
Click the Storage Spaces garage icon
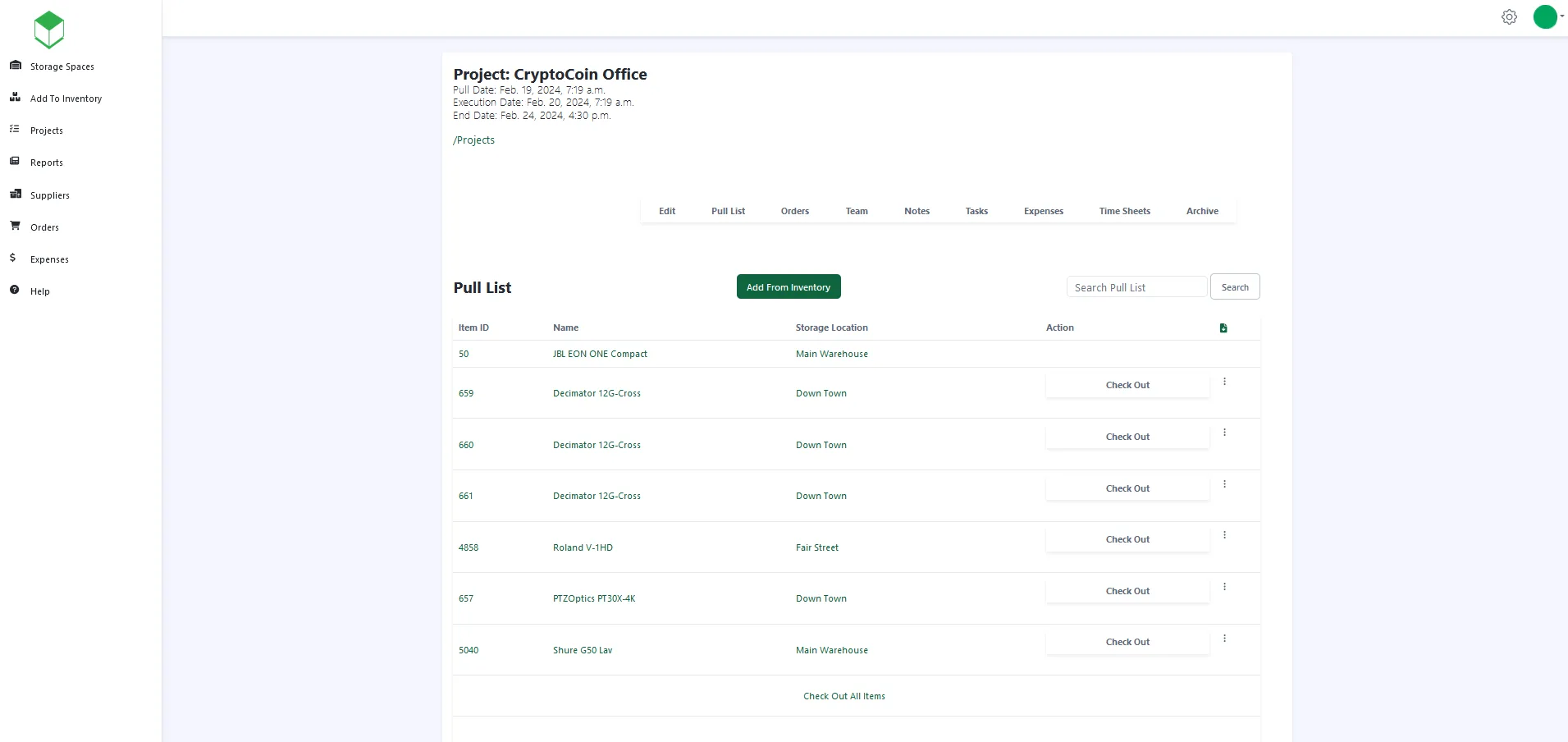[x=15, y=65]
